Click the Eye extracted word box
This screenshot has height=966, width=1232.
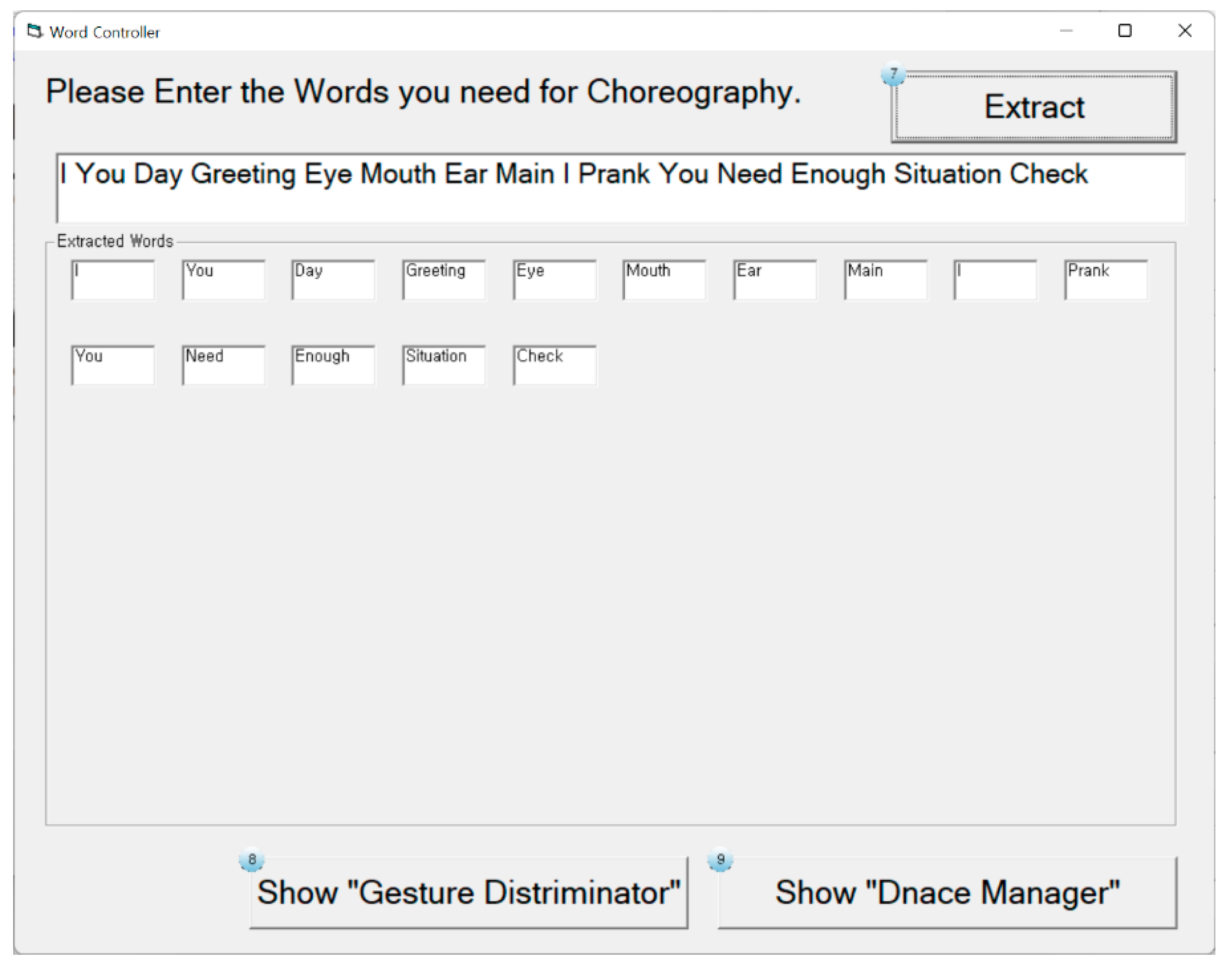click(x=554, y=280)
